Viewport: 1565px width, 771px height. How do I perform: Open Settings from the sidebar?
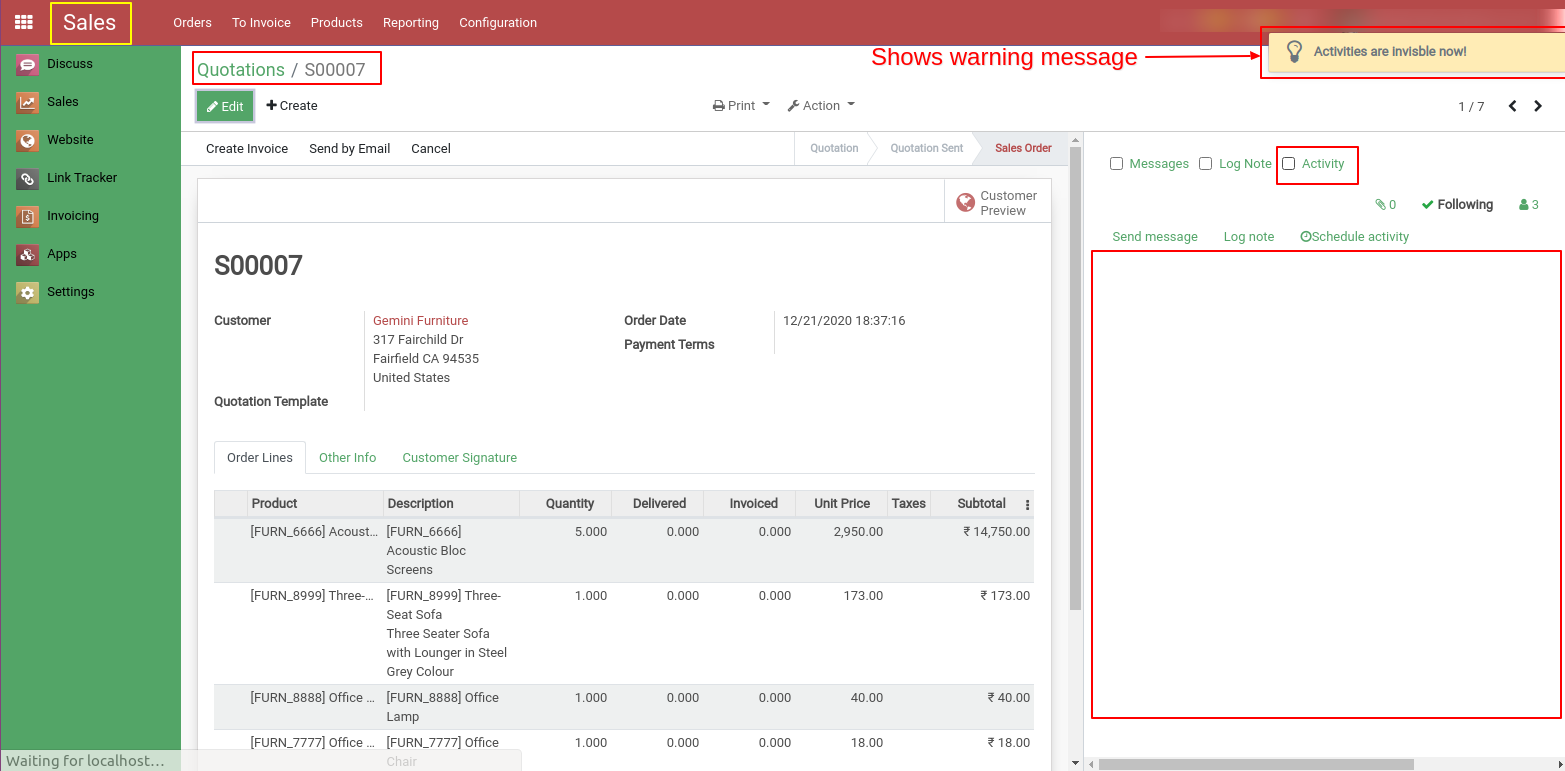[x=70, y=291]
